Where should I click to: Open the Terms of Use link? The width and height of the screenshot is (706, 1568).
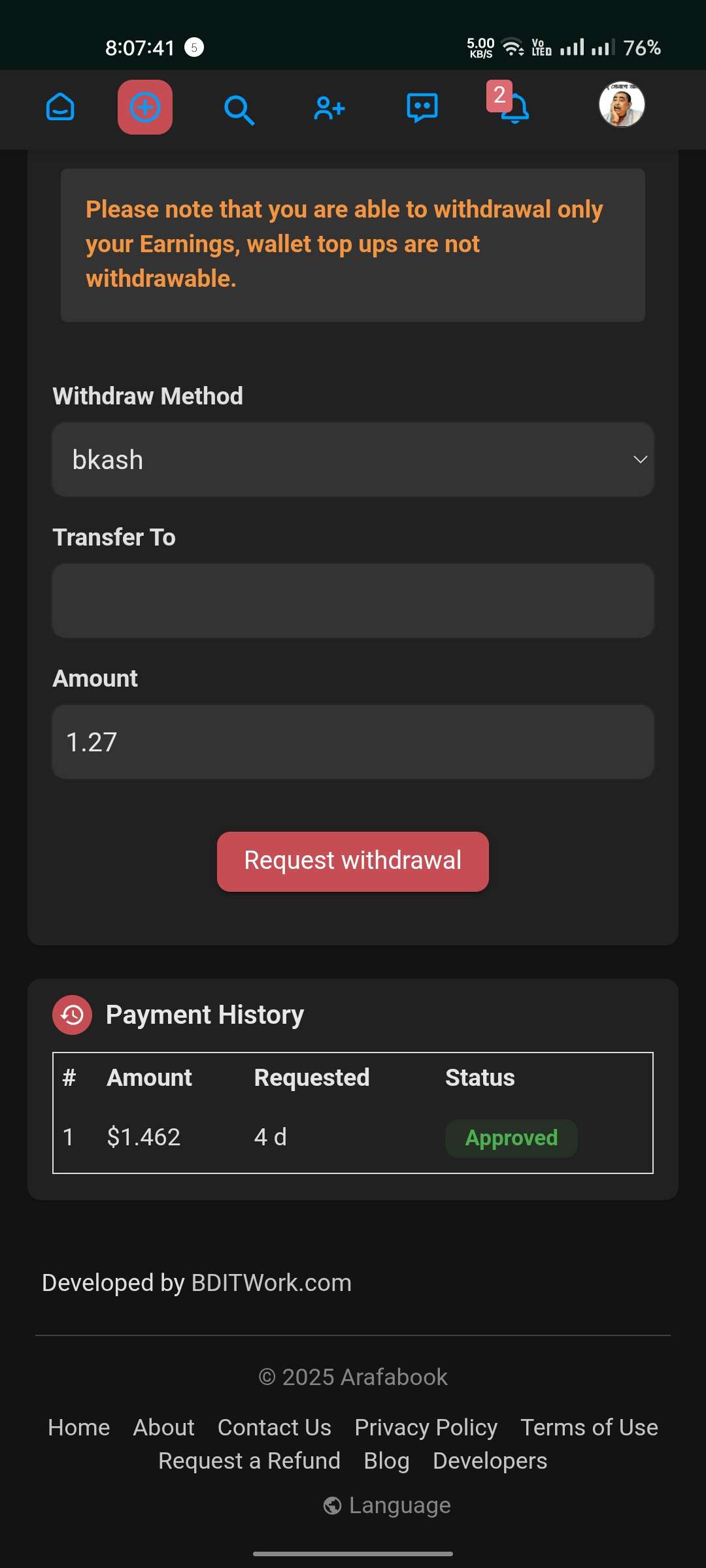point(589,1428)
